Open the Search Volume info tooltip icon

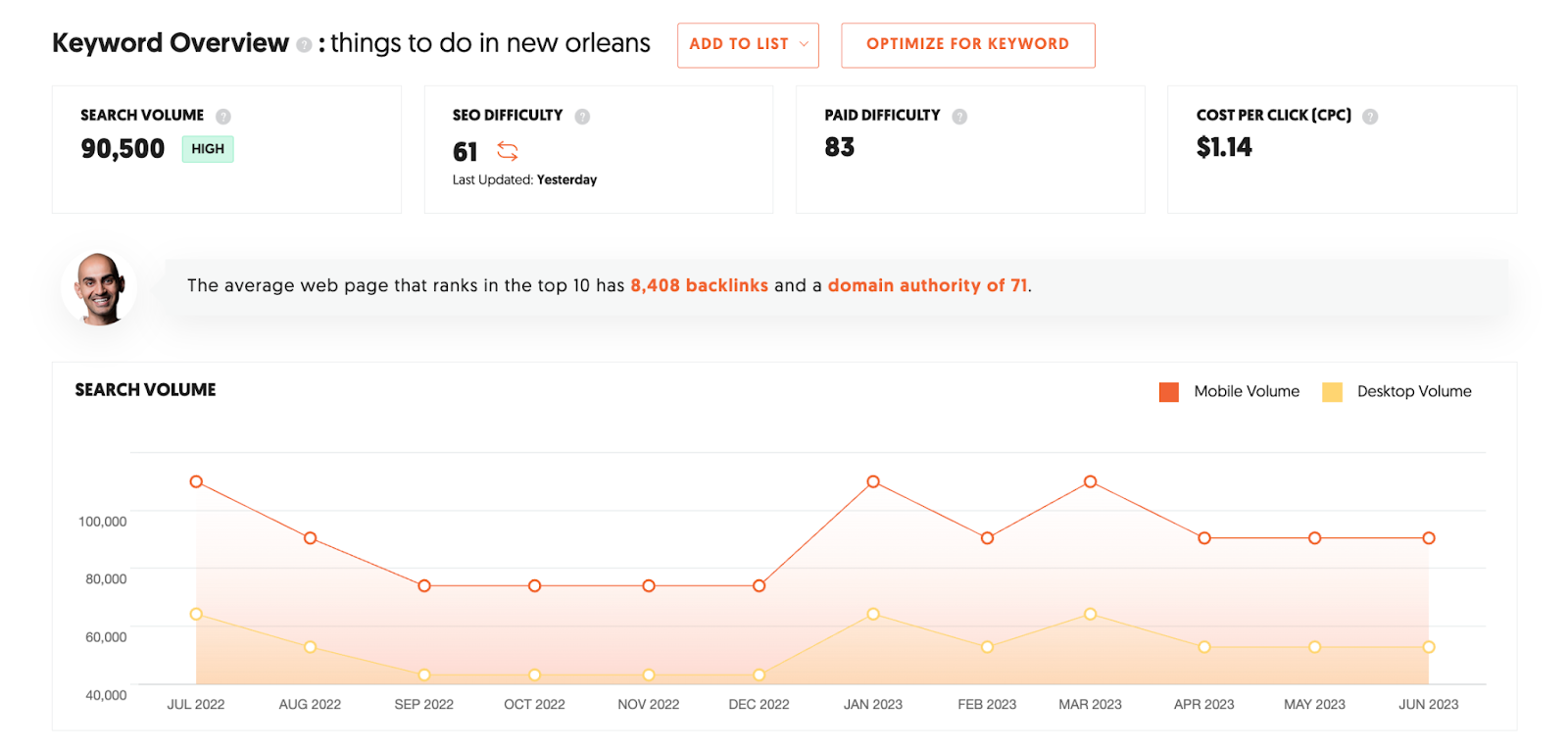(223, 117)
